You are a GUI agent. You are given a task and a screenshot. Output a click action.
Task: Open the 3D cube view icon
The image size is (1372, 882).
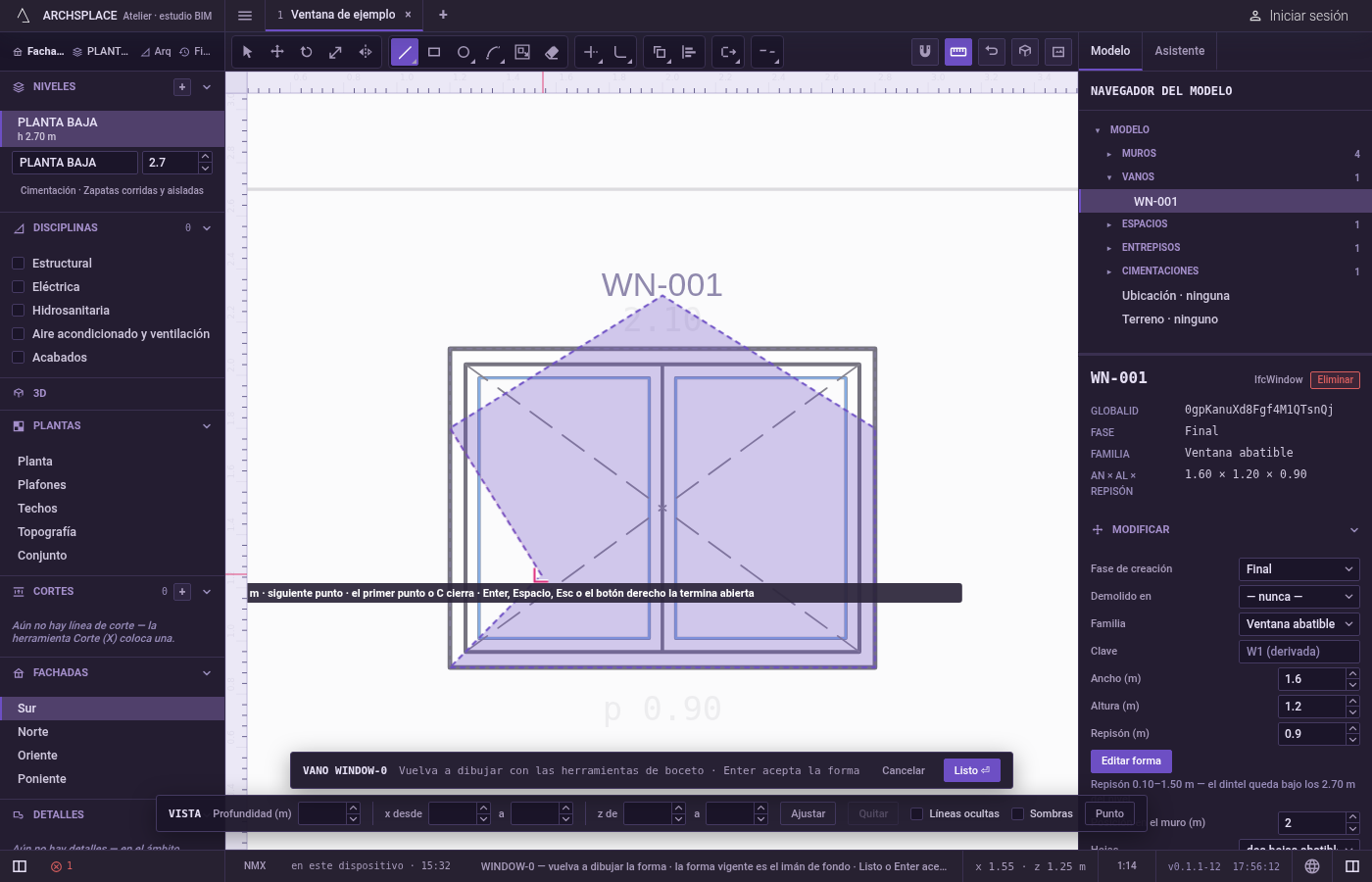tap(1025, 51)
